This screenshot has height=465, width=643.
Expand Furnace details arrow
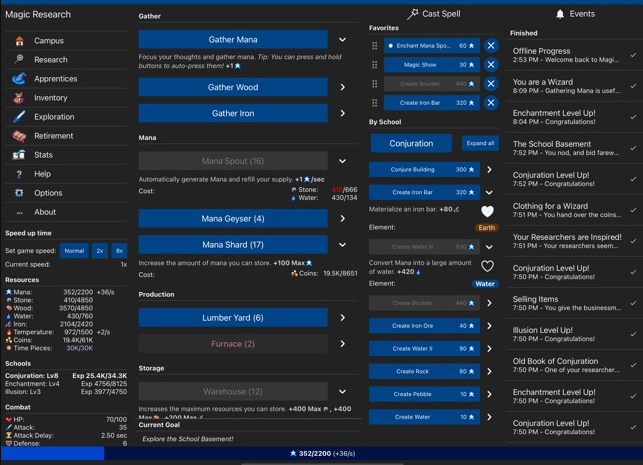tap(342, 344)
